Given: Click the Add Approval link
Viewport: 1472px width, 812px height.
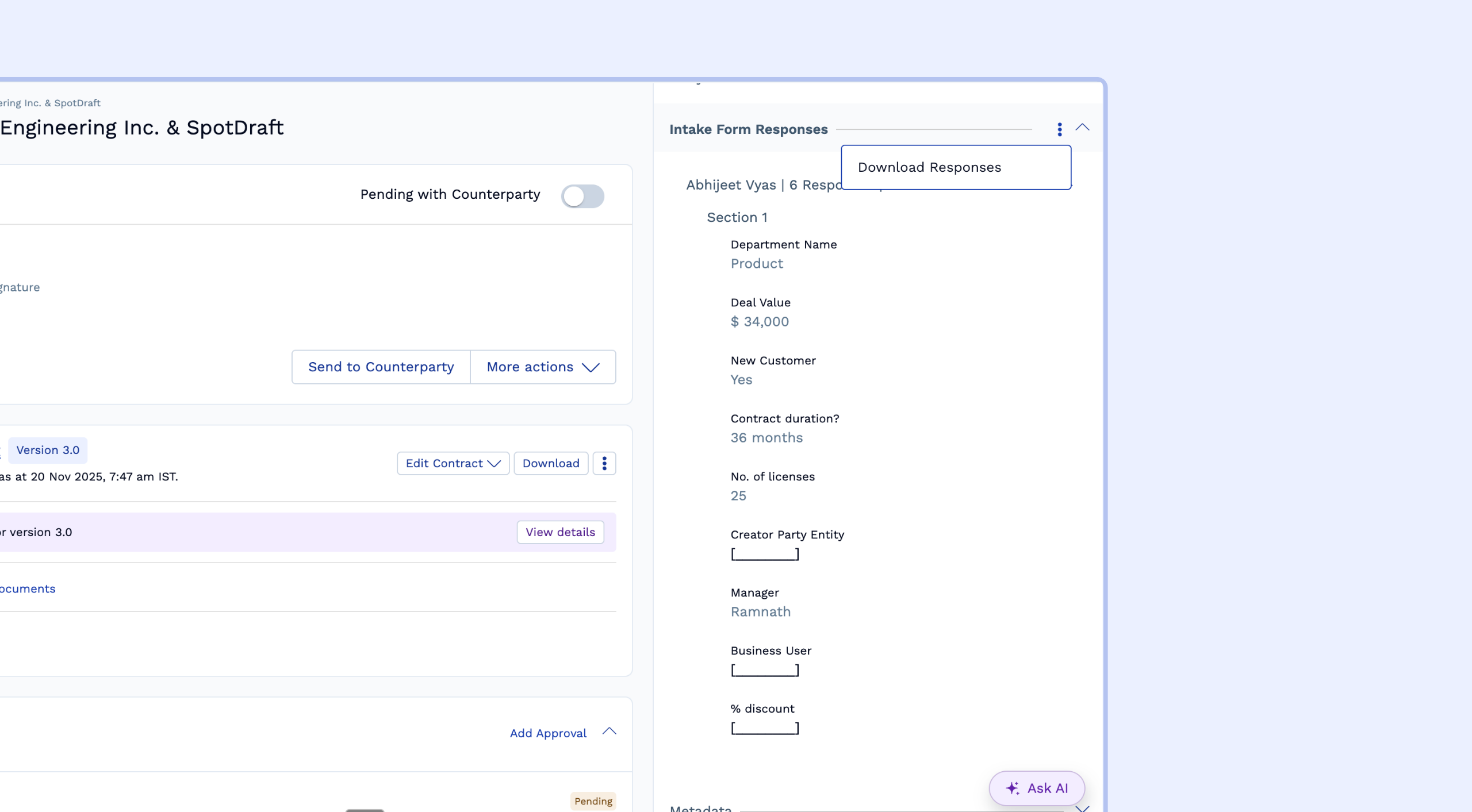Looking at the screenshot, I should coord(548,733).
